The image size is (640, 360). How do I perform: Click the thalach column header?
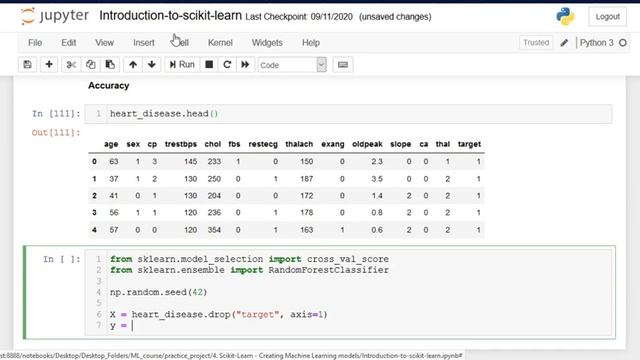(299, 144)
